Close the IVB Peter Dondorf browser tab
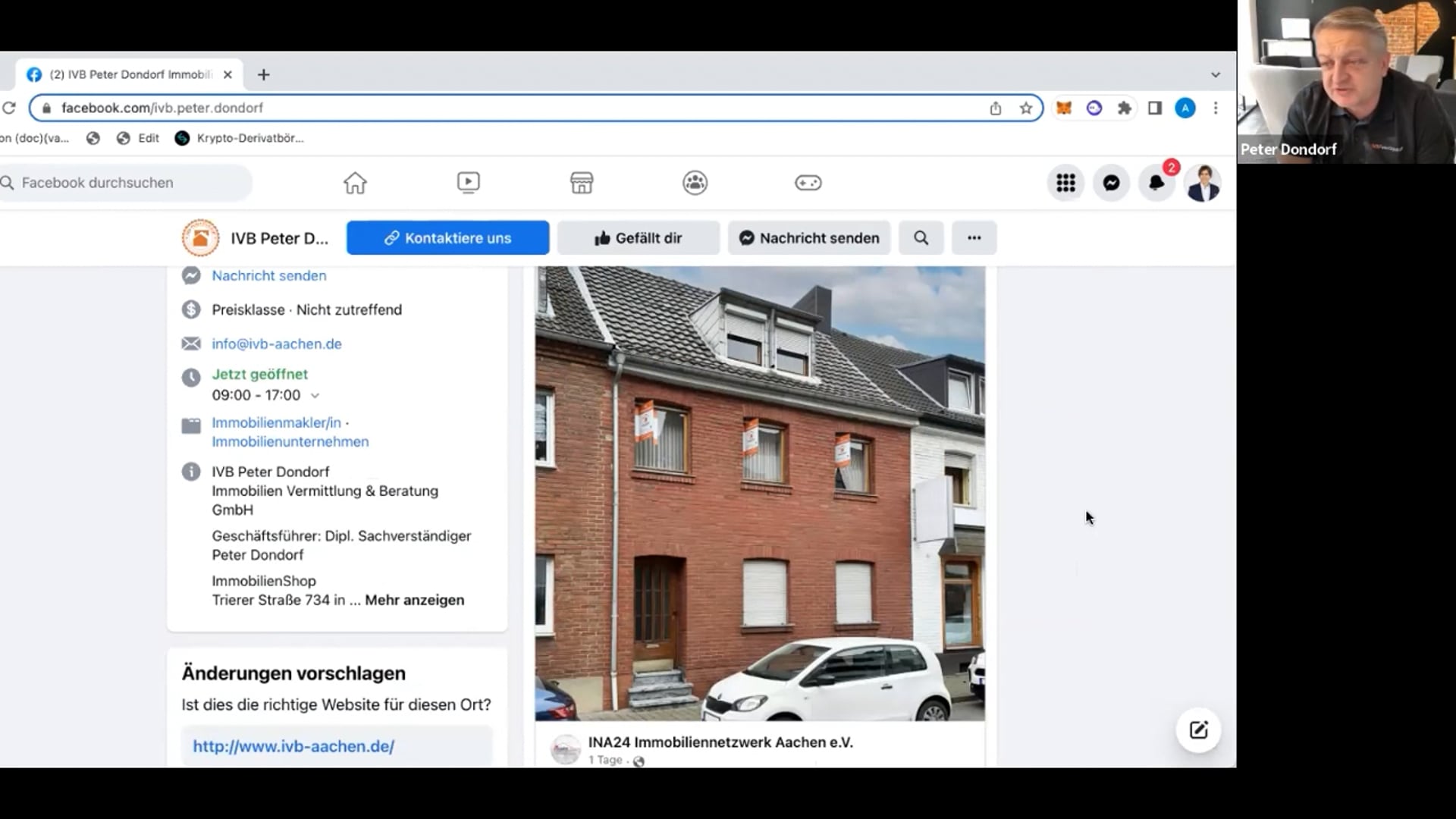This screenshot has width=1456, height=819. 227,74
